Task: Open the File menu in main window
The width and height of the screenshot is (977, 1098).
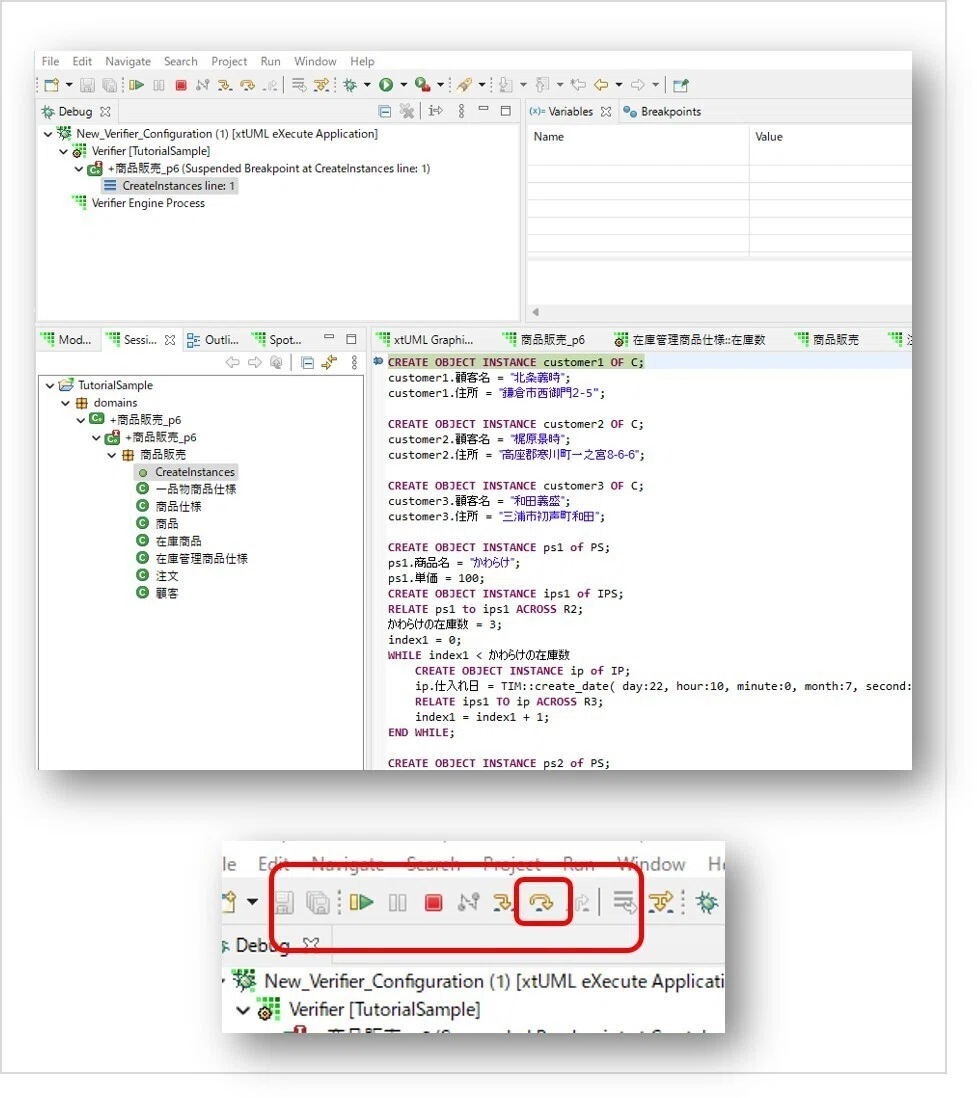Action: [50, 62]
